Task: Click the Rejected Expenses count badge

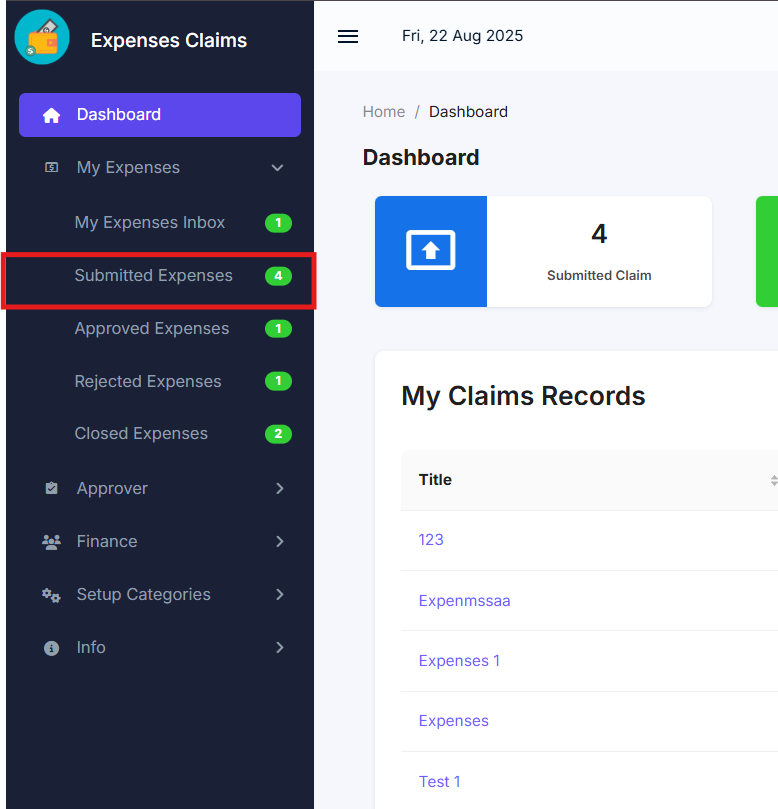Action: pyautogui.click(x=278, y=381)
